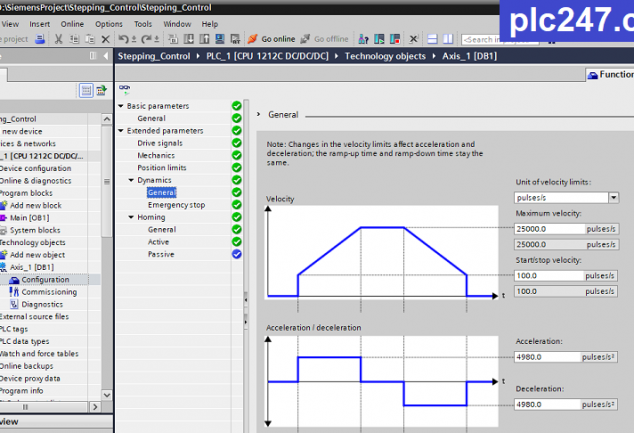634x433 pixels.
Task: Select Drive signals in parameter tree
Action: pyautogui.click(x=160, y=143)
